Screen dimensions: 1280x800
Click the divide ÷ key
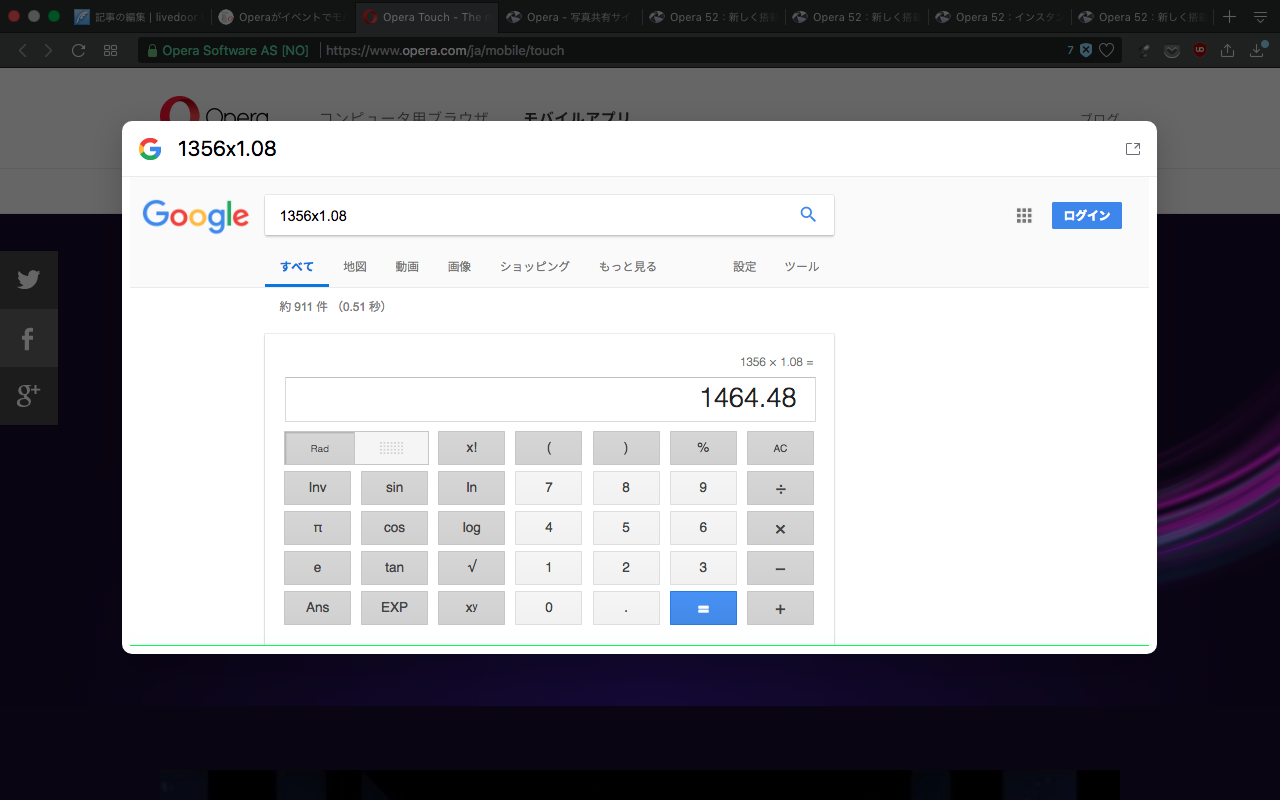780,488
